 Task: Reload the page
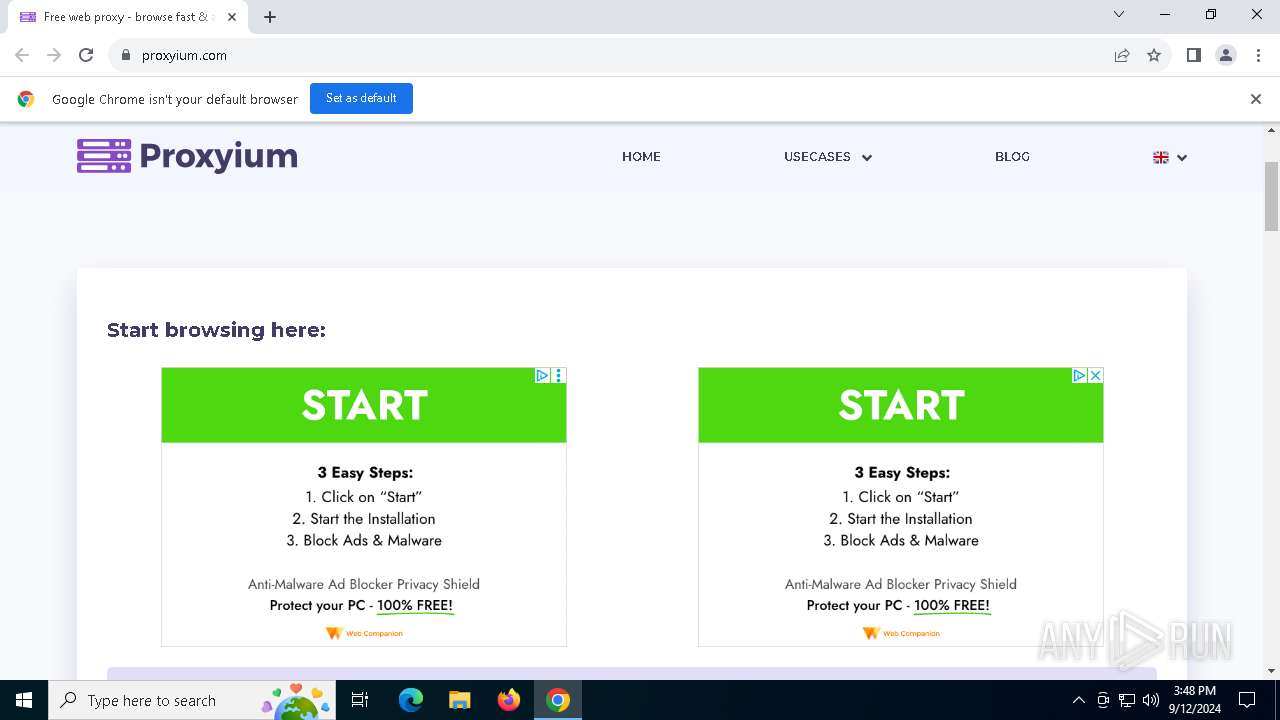(86, 55)
